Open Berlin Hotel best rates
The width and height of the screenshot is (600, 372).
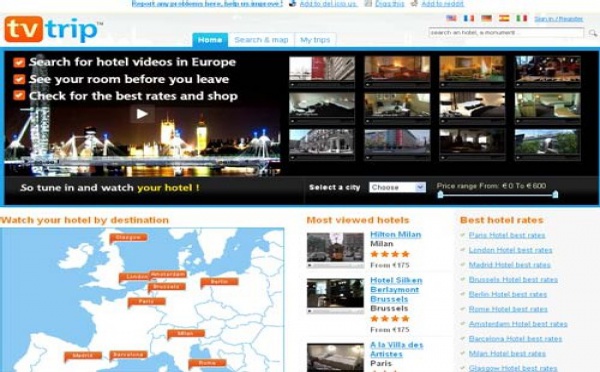pos(508,294)
